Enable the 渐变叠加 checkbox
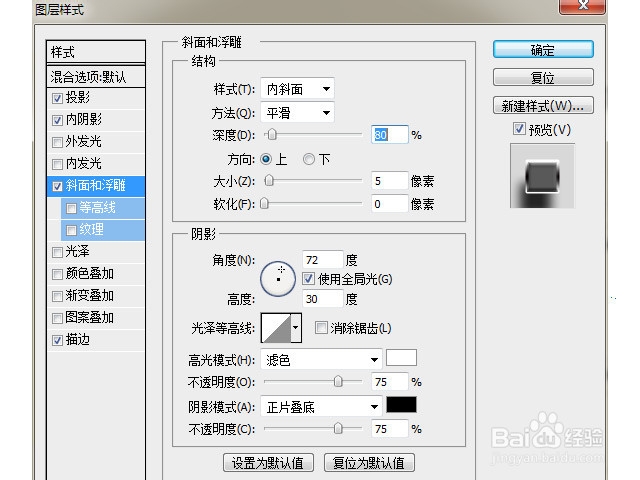The image size is (640, 480). pyautogui.click(x=57, y=296)
